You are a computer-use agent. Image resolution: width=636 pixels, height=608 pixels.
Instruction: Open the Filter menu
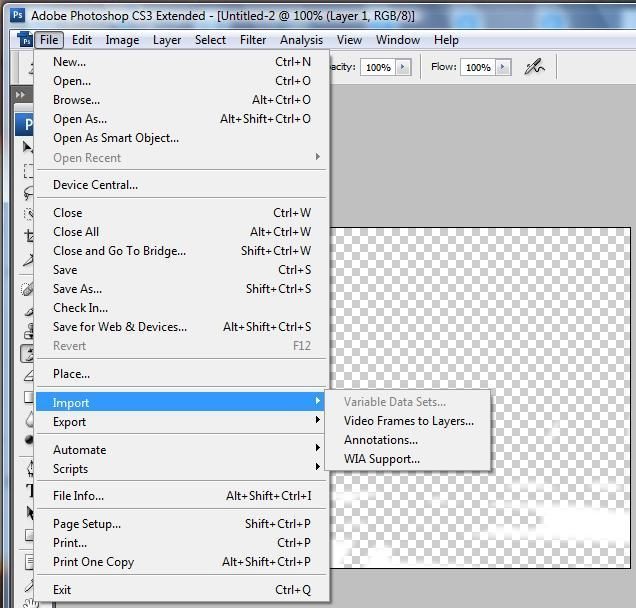(x=253, y=40)
